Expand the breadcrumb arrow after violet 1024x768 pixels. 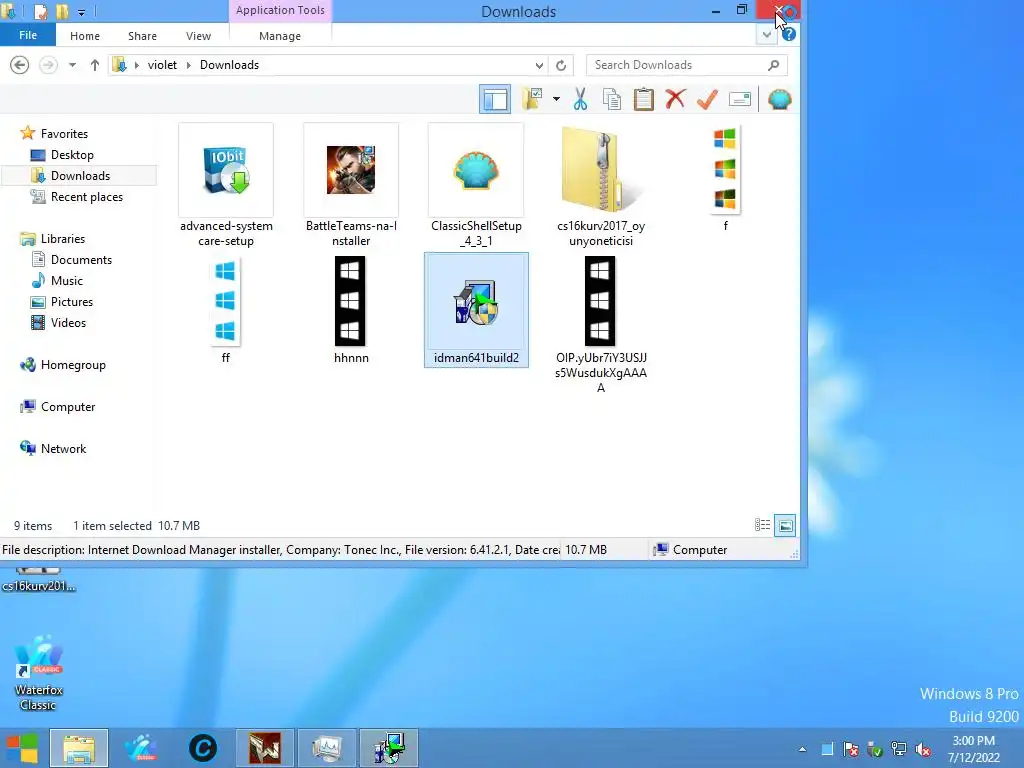point(189,65)
